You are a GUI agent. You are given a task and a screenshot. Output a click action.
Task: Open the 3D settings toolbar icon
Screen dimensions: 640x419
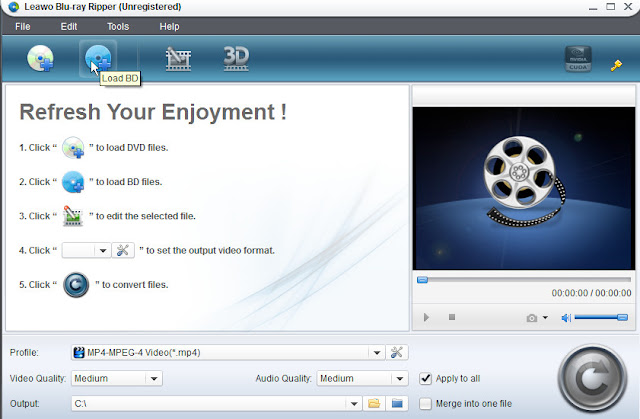click(x=236, y=59)
